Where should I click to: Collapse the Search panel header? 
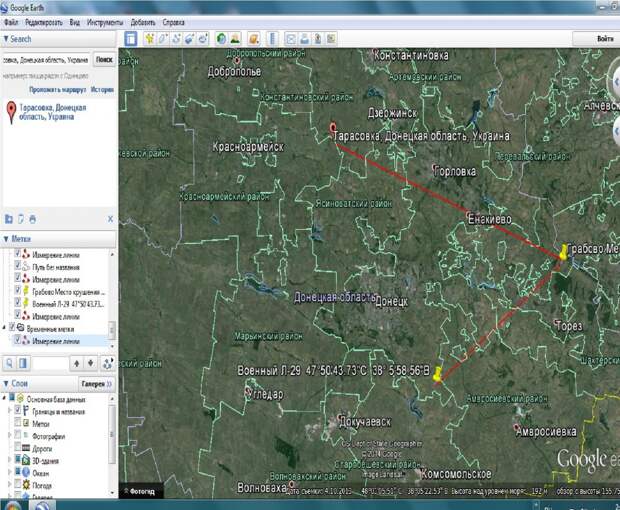(x=59, y=39)
